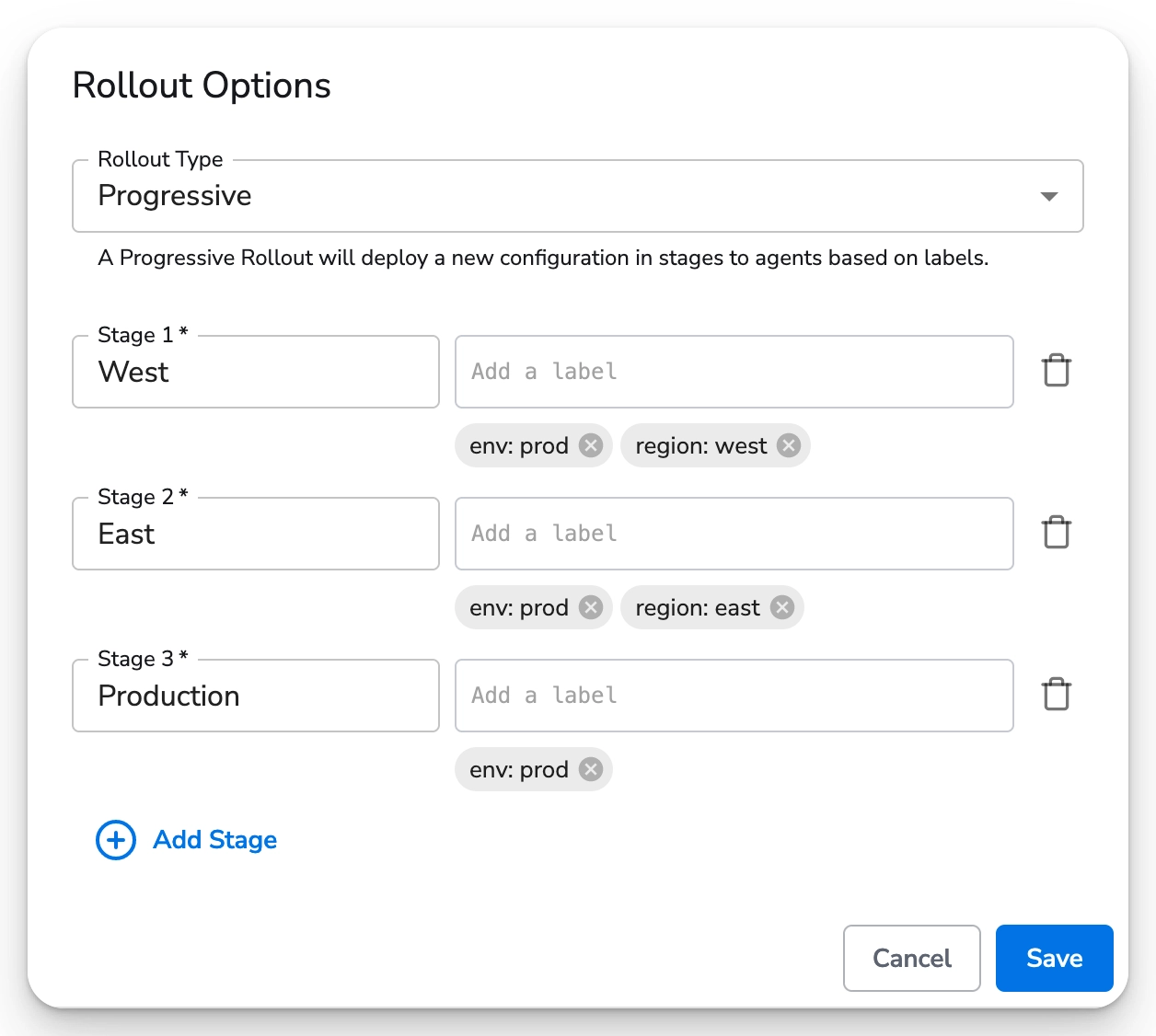This screenshot has width=1156, height=1036.
Task: Click the Stage 2 name field showing East
Action: (255, 534)
